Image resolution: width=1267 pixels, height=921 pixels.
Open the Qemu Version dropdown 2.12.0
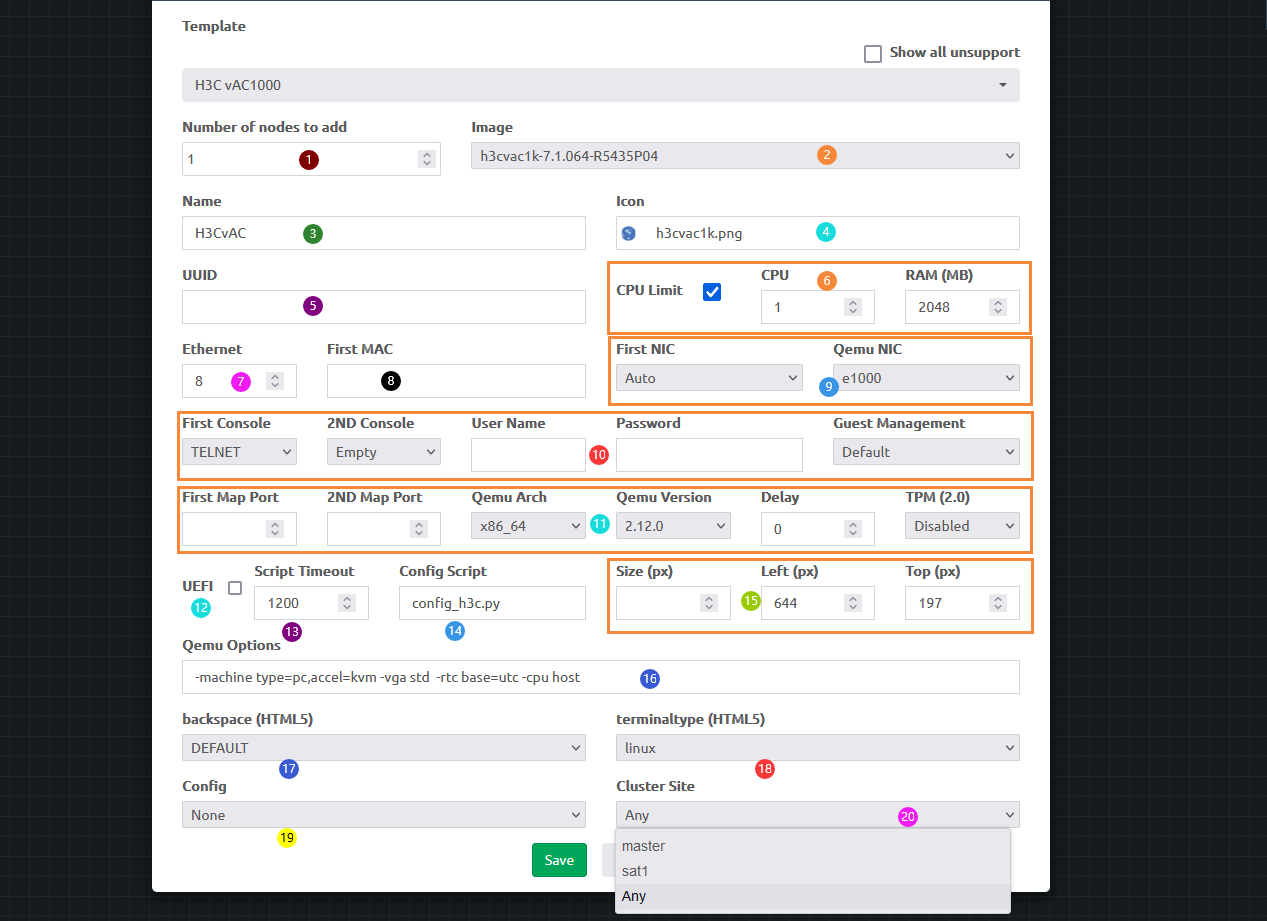[x=673, y=526]
